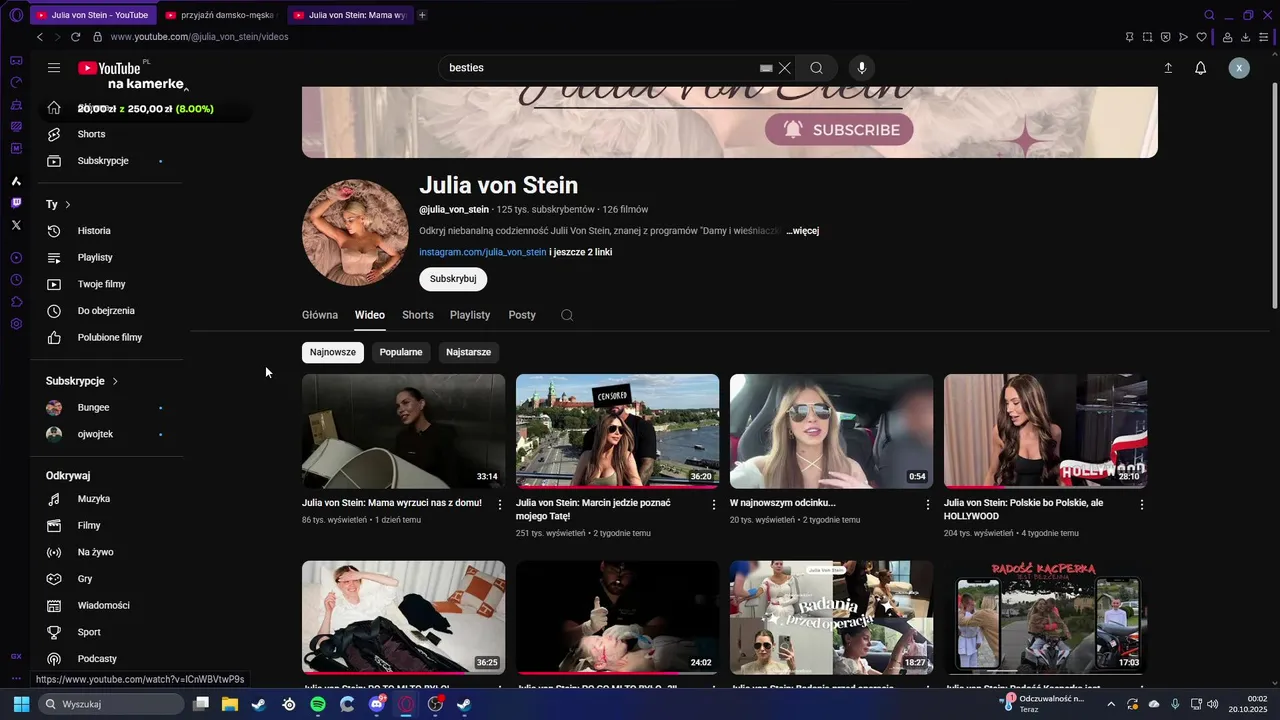This screenshot has height=720, width=1280.
Task: Open options for Marcin jedzie poznać video
Action: (x=714, y=505)
